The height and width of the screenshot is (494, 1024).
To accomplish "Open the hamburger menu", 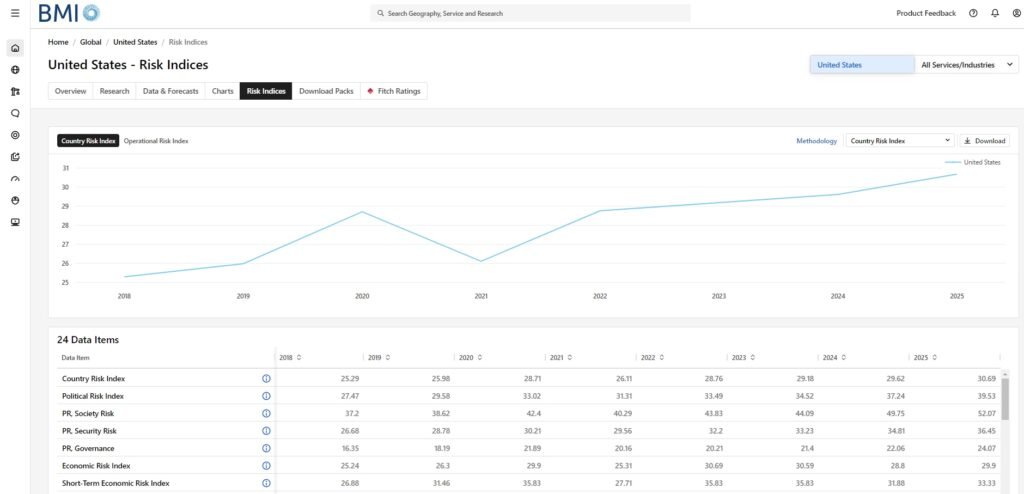I will (14, 13).
